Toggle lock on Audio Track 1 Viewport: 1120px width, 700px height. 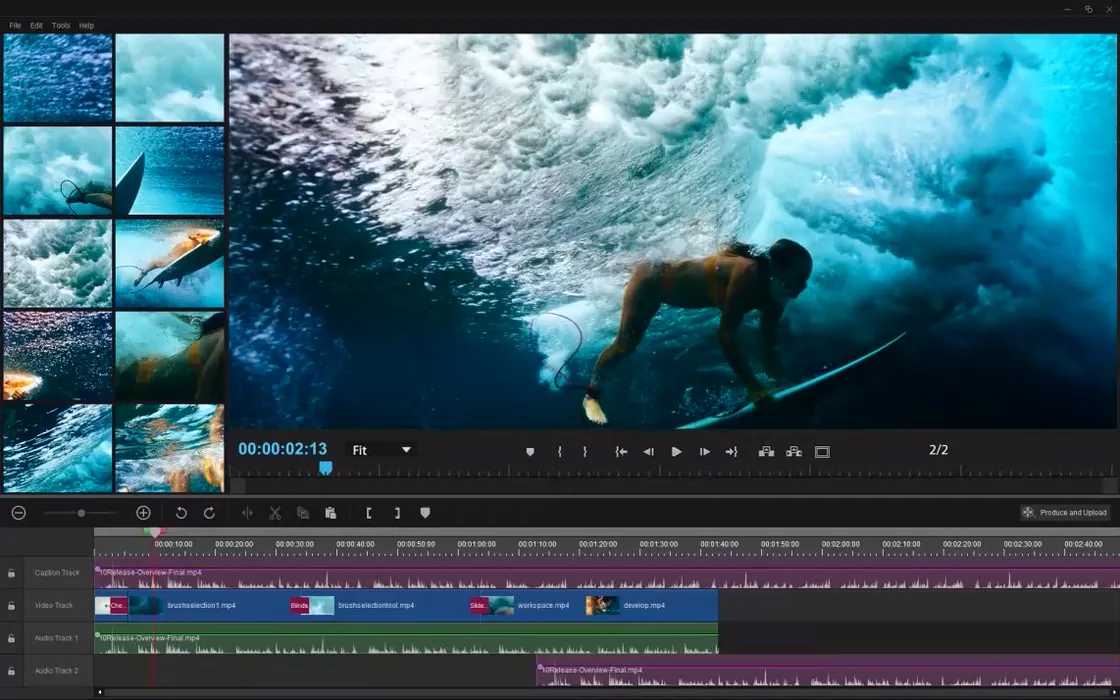[x=11, y=638]
